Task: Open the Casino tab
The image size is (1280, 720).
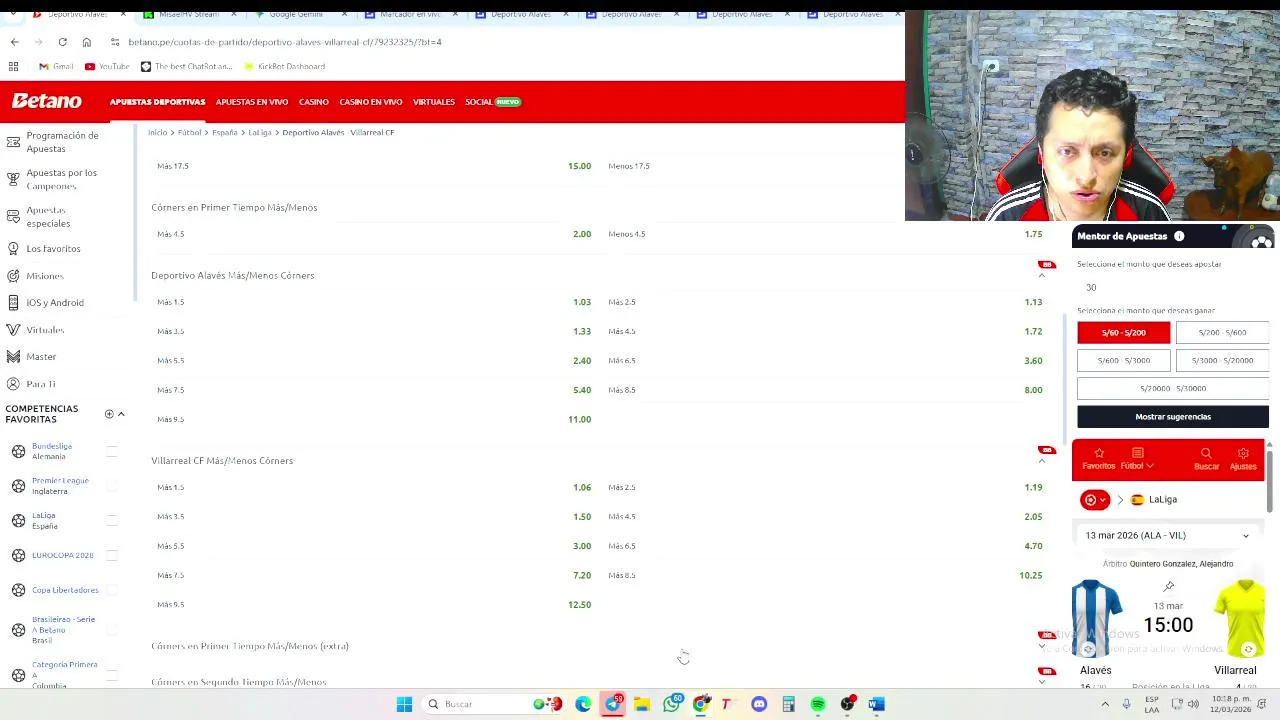Action: coord(314,102)
